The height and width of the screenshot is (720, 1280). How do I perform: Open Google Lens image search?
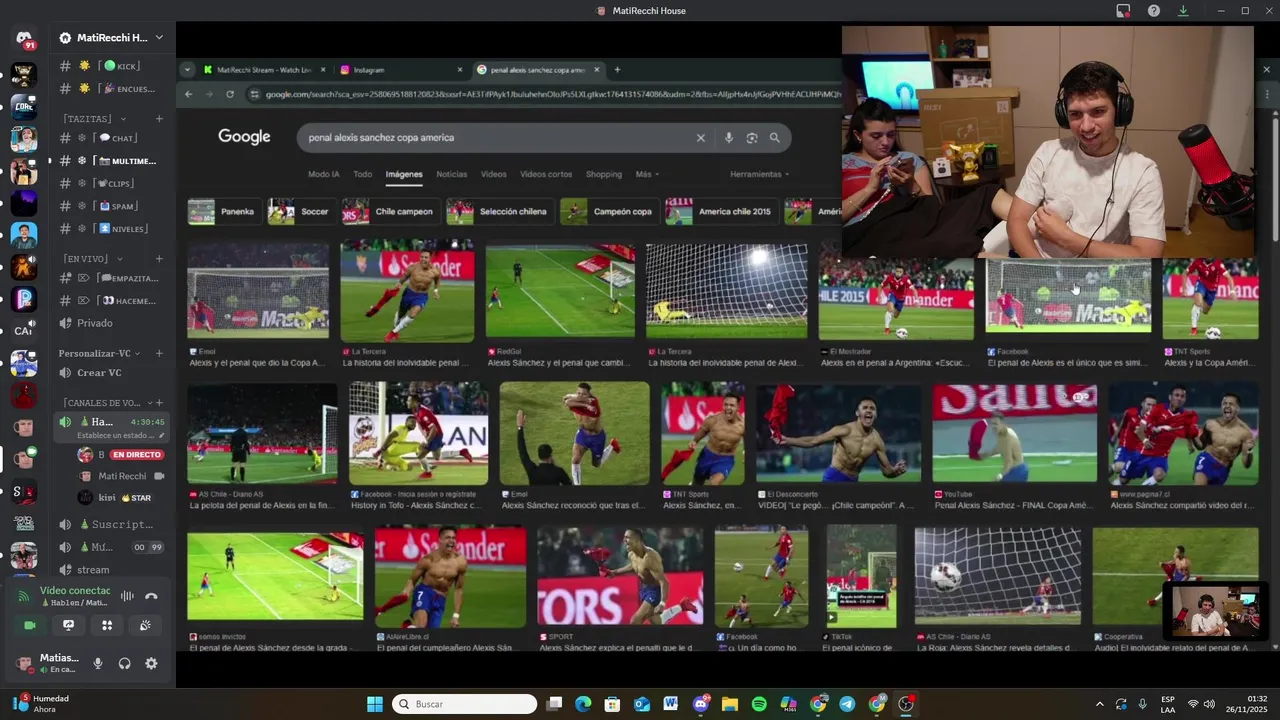752,138
